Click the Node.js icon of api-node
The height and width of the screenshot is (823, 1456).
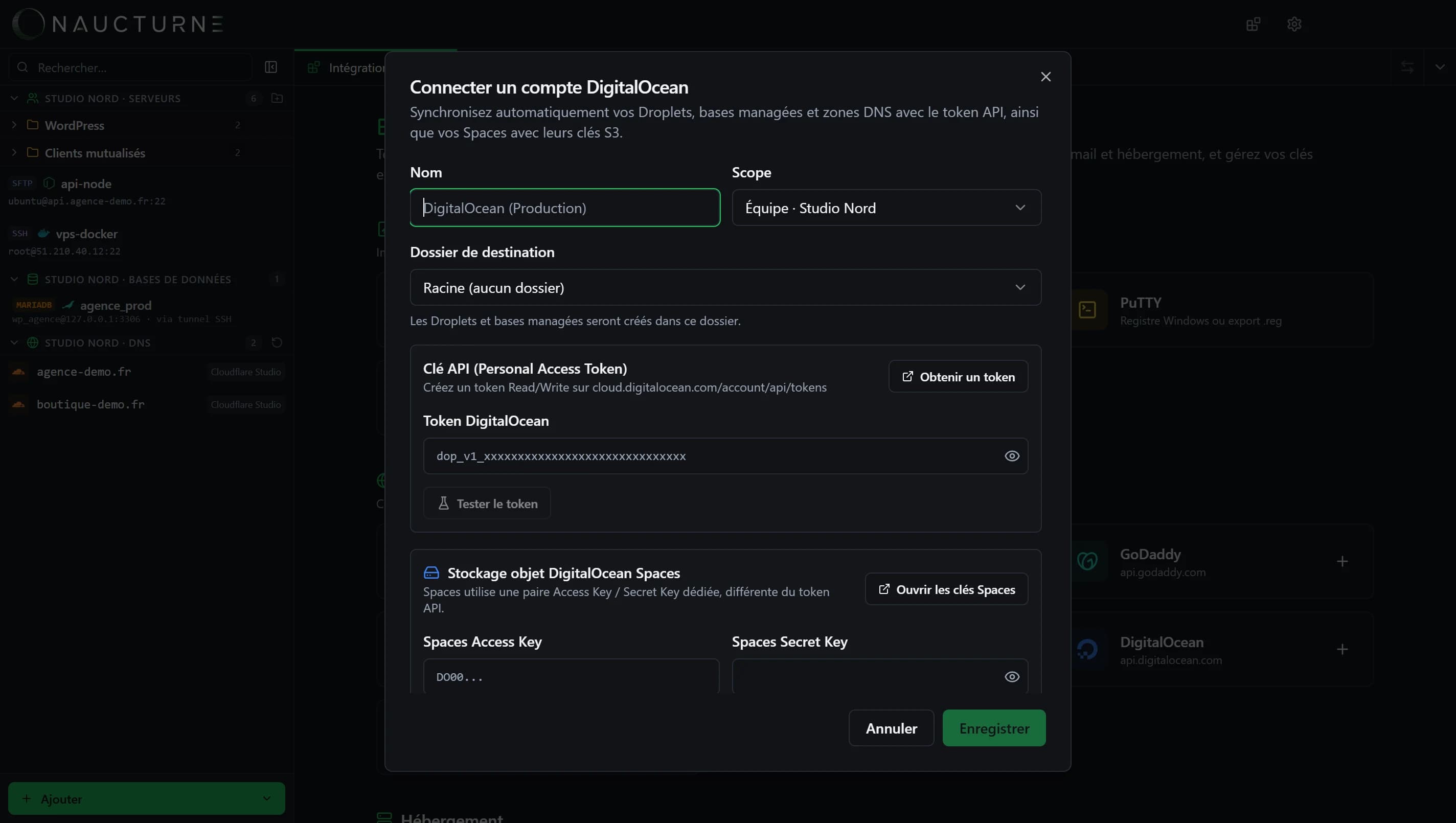click(49, 183)
